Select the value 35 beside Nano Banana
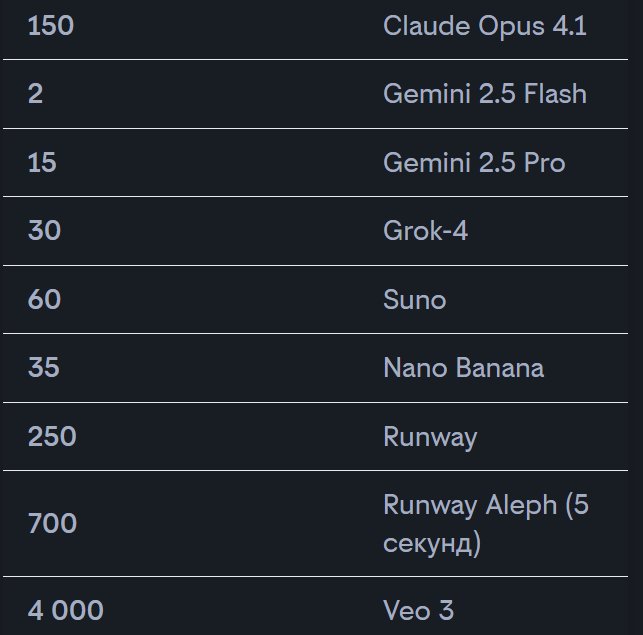The width and height of the screenshot is (643, 635). [x=44, y=368]
